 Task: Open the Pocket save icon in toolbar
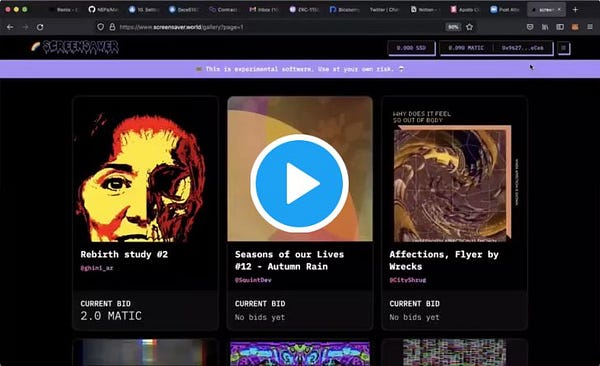[530, 27]
